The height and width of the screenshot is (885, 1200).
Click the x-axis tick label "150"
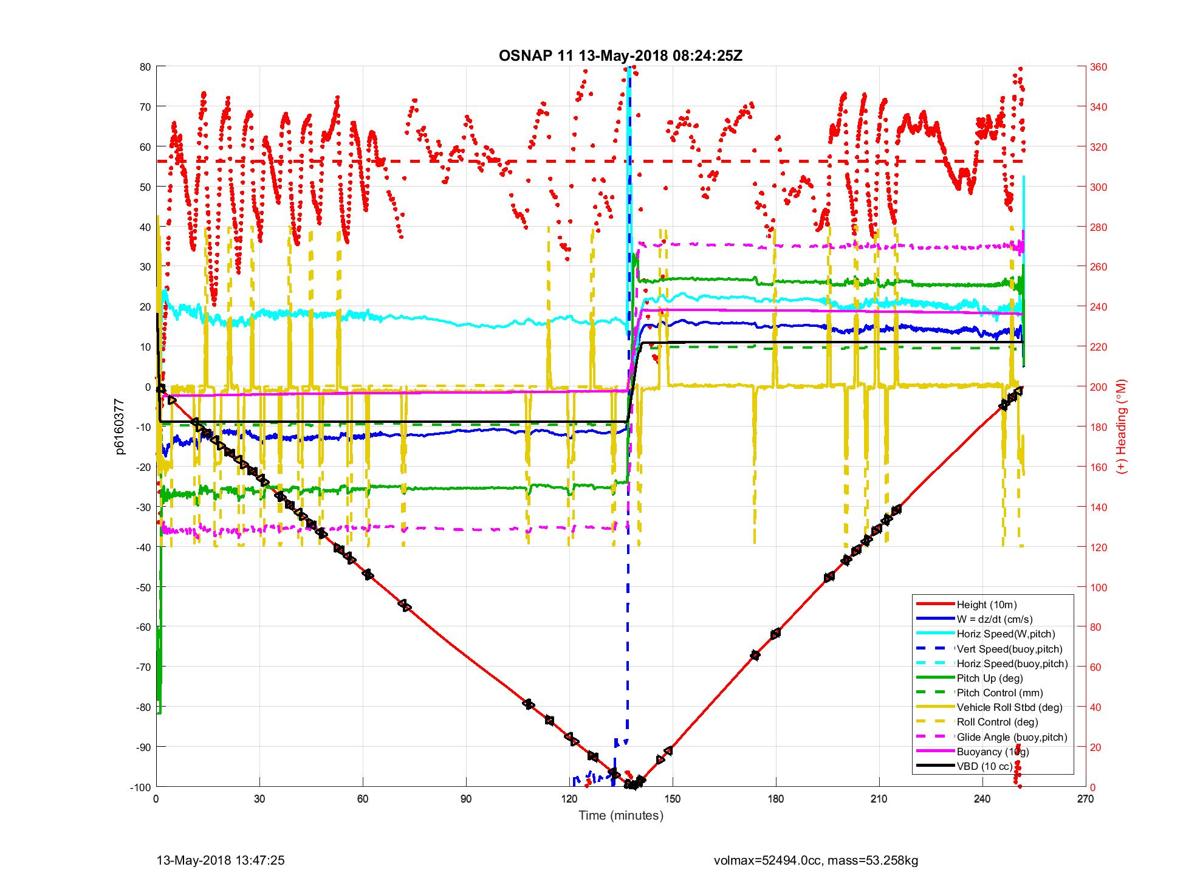pos(672,800)
